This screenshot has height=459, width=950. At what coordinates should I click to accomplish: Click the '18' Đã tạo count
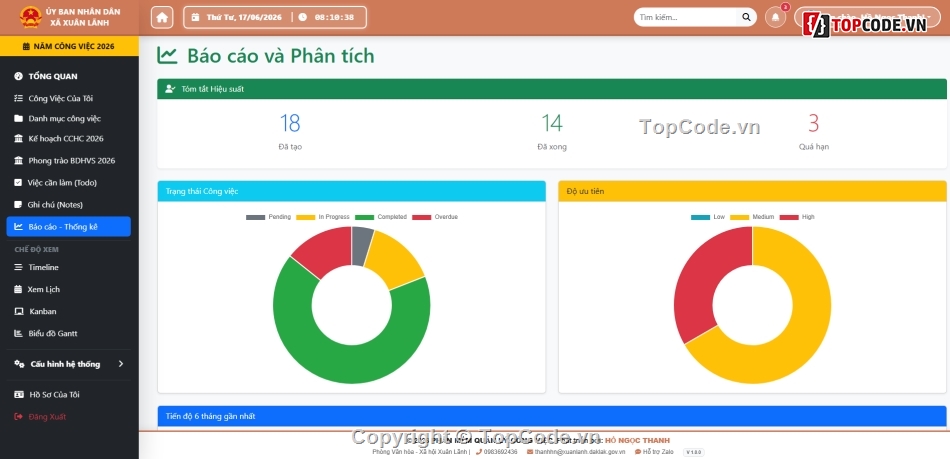[290, 123]
